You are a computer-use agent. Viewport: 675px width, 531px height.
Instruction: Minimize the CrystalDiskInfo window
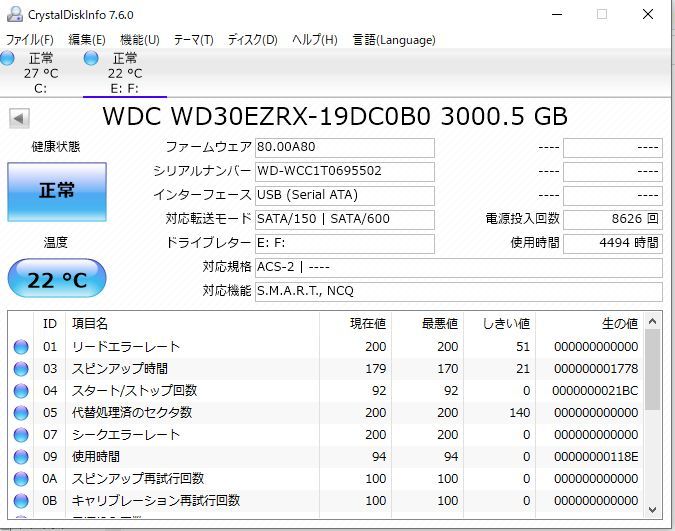557,14
